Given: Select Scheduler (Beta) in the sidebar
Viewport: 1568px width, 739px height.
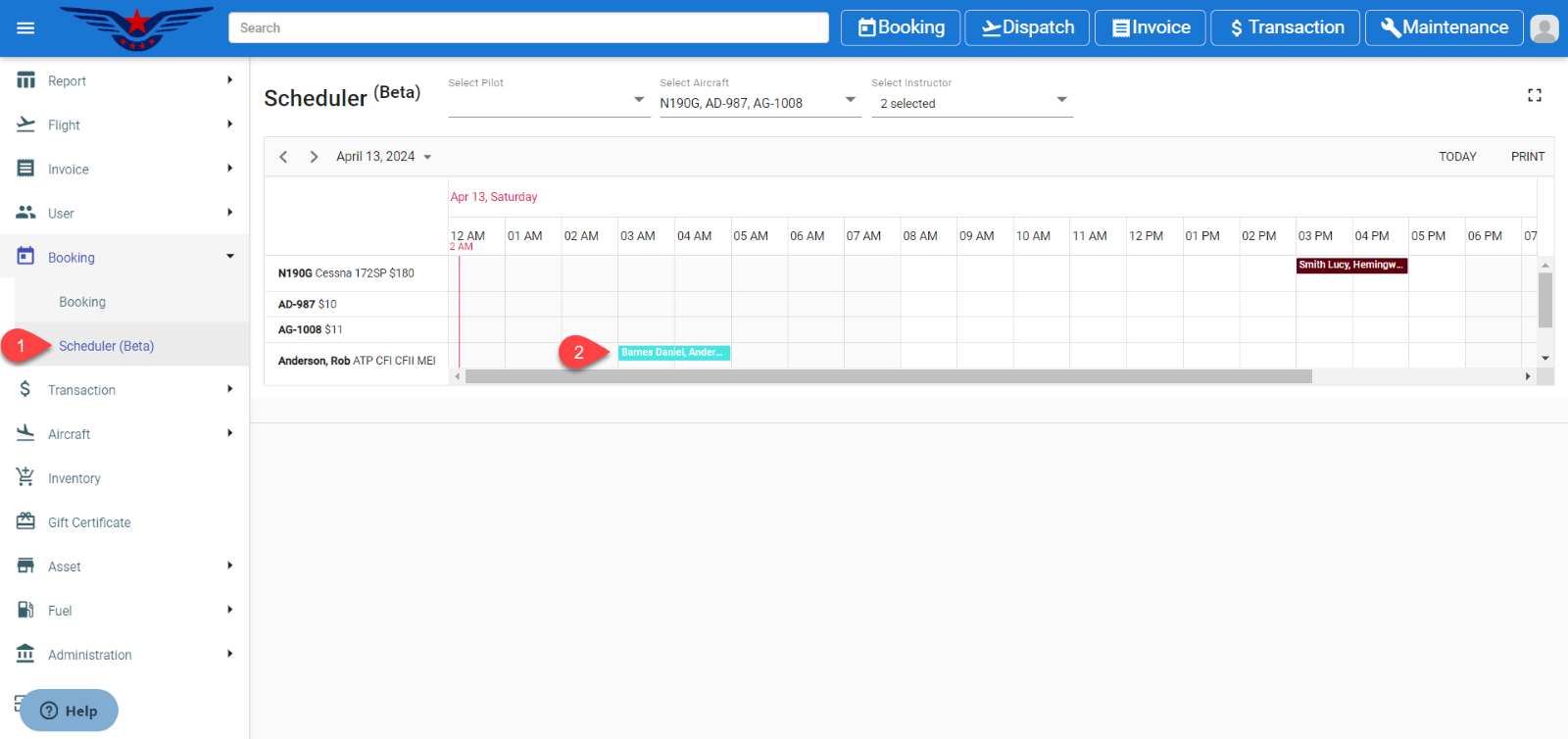Looking at the screenshot, I should [106, 346].
